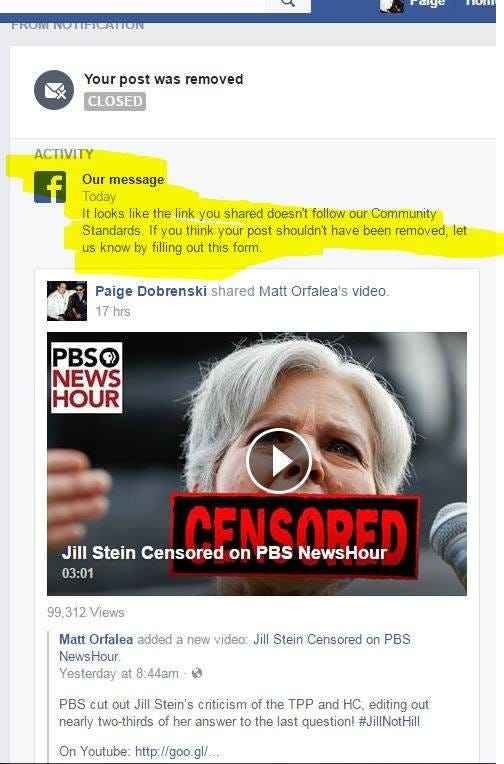Screen dimensions: 504x764
Task: Play the Jill Stein Censored video
Action: [278, 461]
